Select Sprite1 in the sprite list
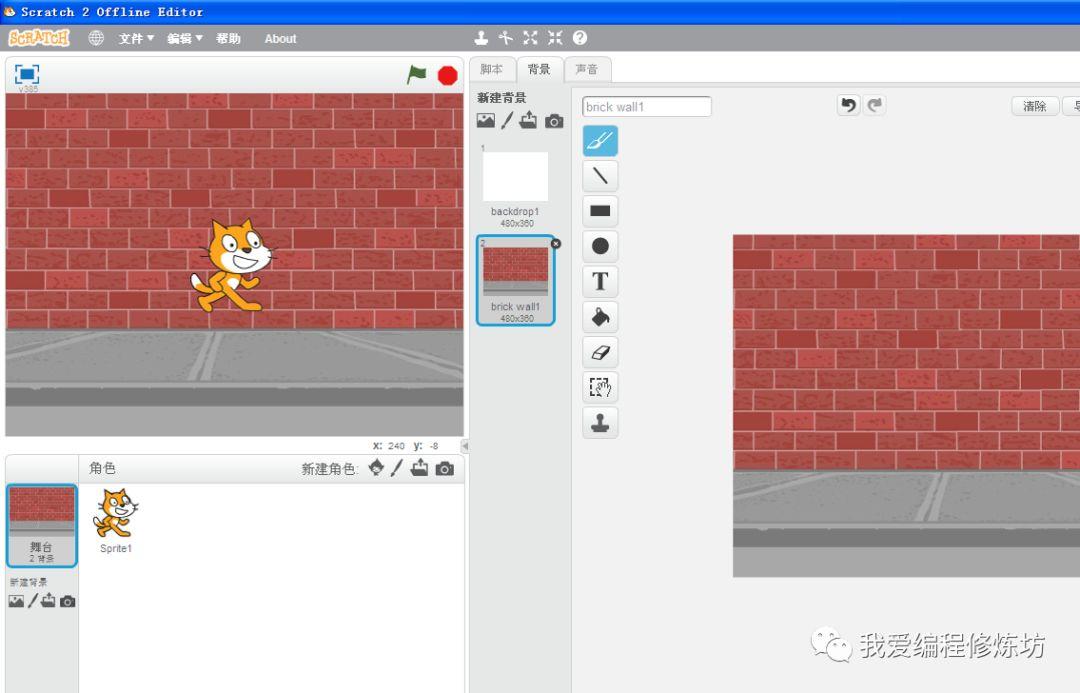1080x693 pixels. click(x=116, y=521)
